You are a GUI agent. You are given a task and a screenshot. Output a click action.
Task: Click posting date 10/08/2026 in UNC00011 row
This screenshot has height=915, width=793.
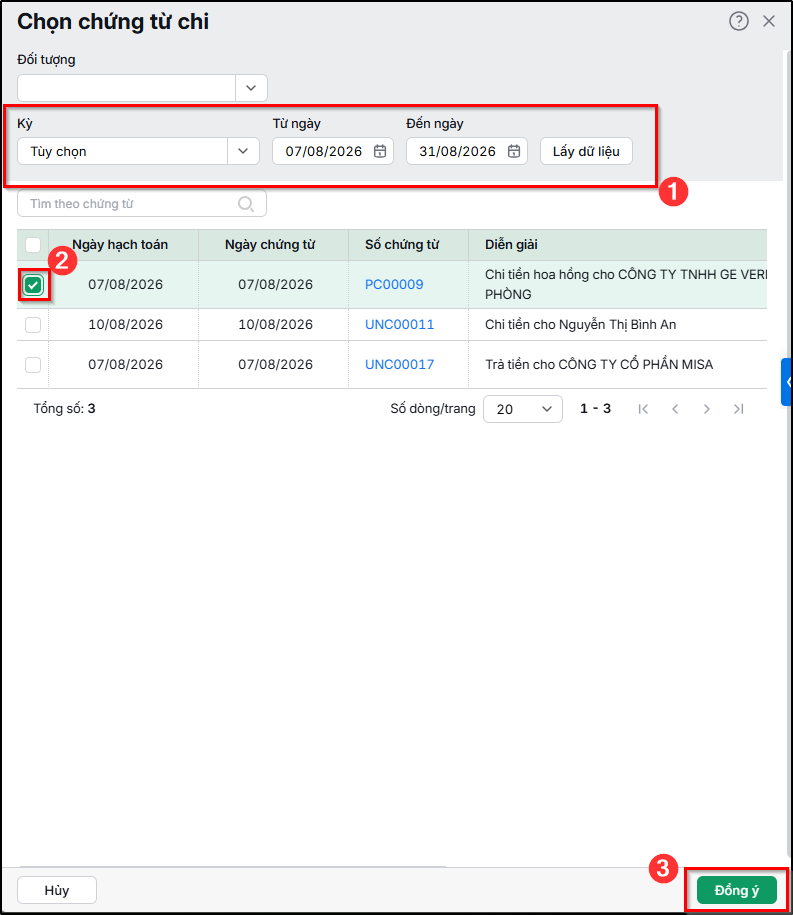(x=125, y=324)
